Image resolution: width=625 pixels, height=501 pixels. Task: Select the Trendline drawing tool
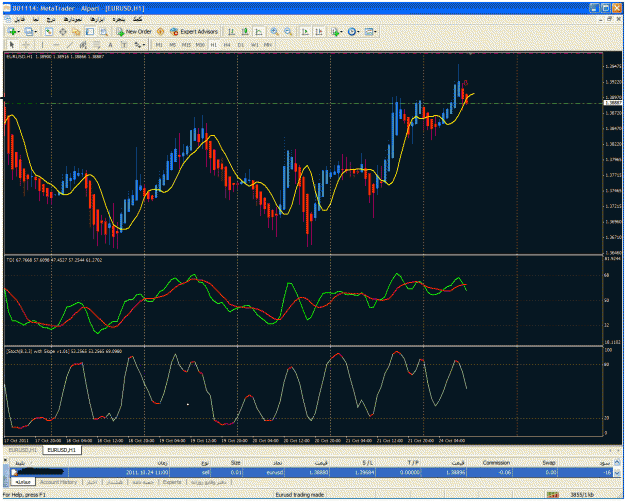coord(69,45)
